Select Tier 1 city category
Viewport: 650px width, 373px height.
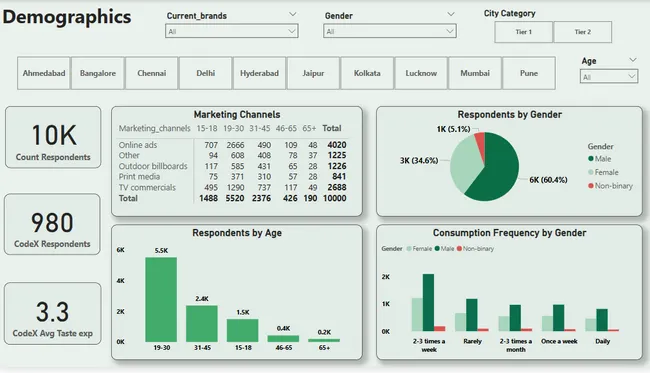(524, 32)
